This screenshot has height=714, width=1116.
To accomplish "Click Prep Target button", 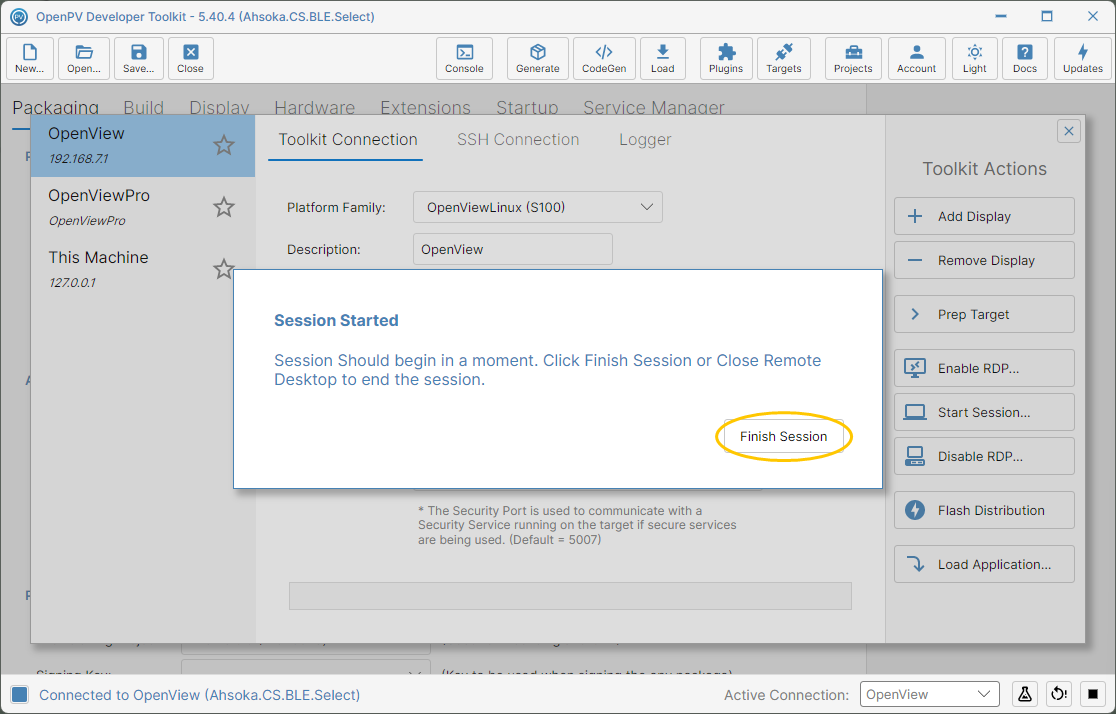I will point(984,315).
